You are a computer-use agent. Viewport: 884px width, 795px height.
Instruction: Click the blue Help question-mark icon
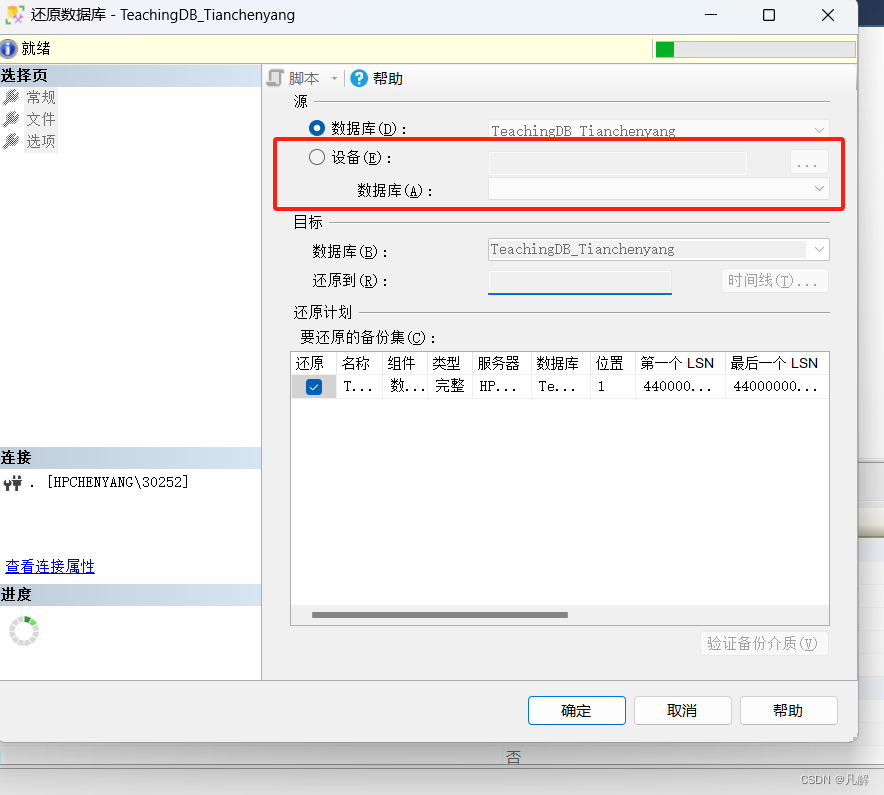point(359,78)
